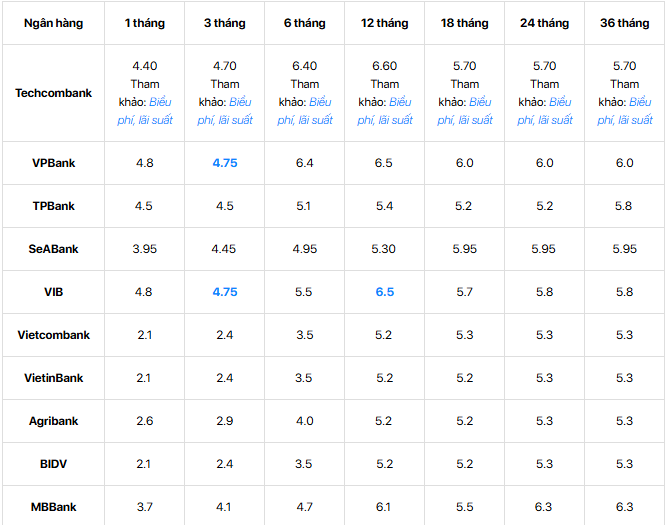This screenshot has height=525, width=666.
Task: Click VPBank's blue 4.75 rate link
Action: point(225,163)
